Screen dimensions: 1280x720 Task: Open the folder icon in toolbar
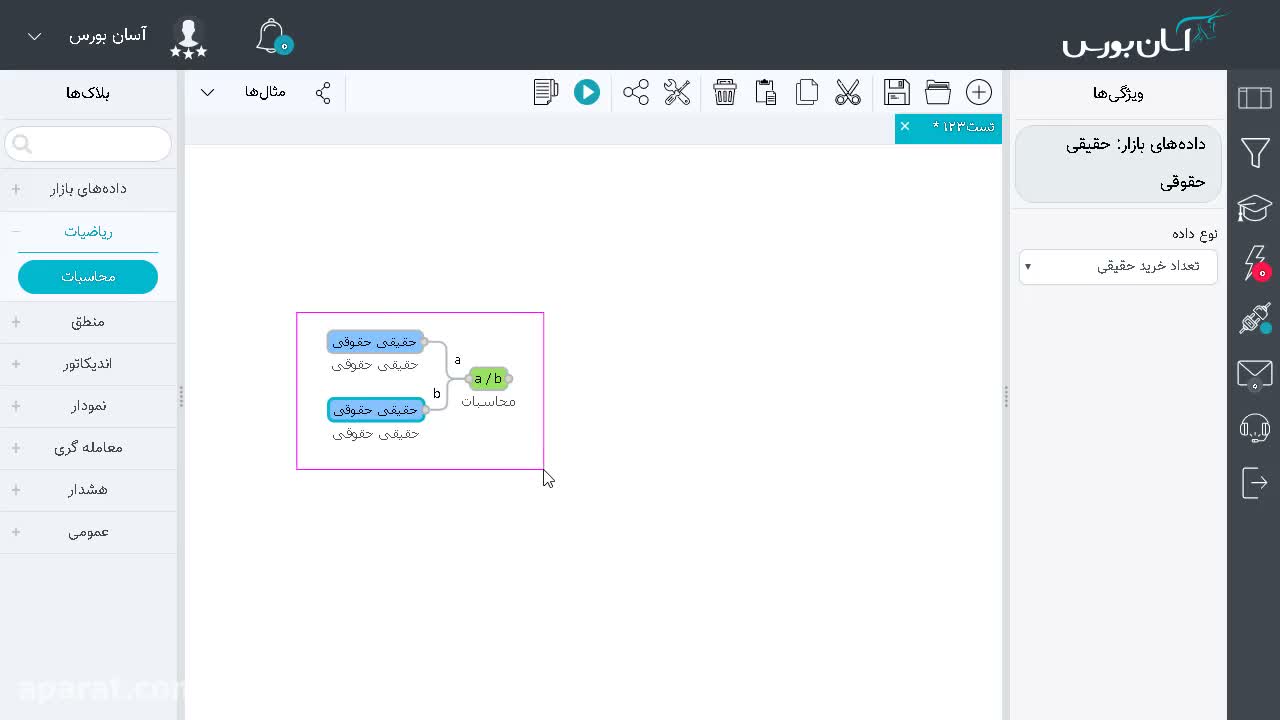point(938,92)
